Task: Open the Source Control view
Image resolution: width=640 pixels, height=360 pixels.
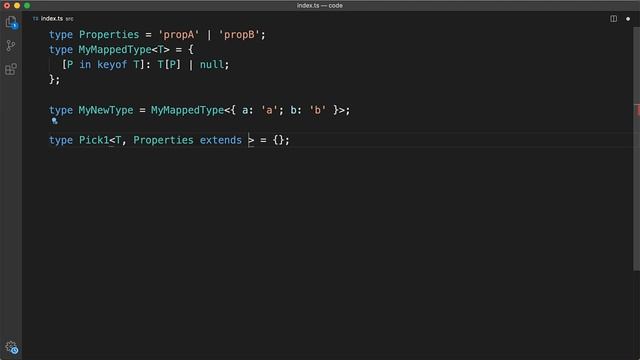Action: (x=11, y=46)
